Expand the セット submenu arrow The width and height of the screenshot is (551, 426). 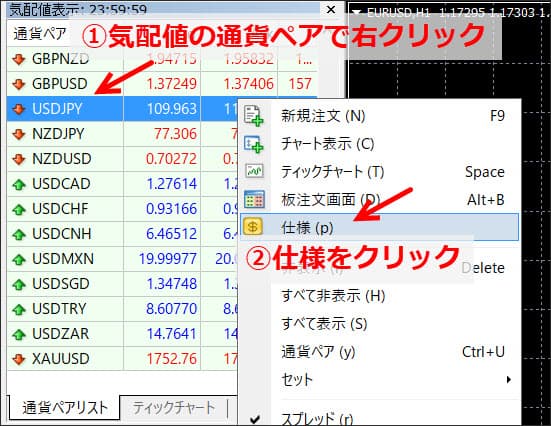(508, 380)
